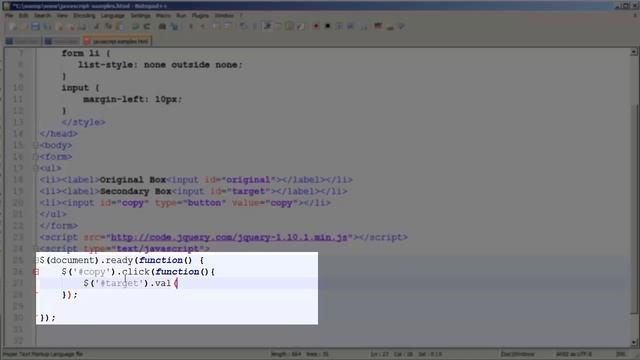The width and height of the screenshot is (640, 360).
Task: Toggle the Indent Guide icon
Action: [x=267, y=27]
